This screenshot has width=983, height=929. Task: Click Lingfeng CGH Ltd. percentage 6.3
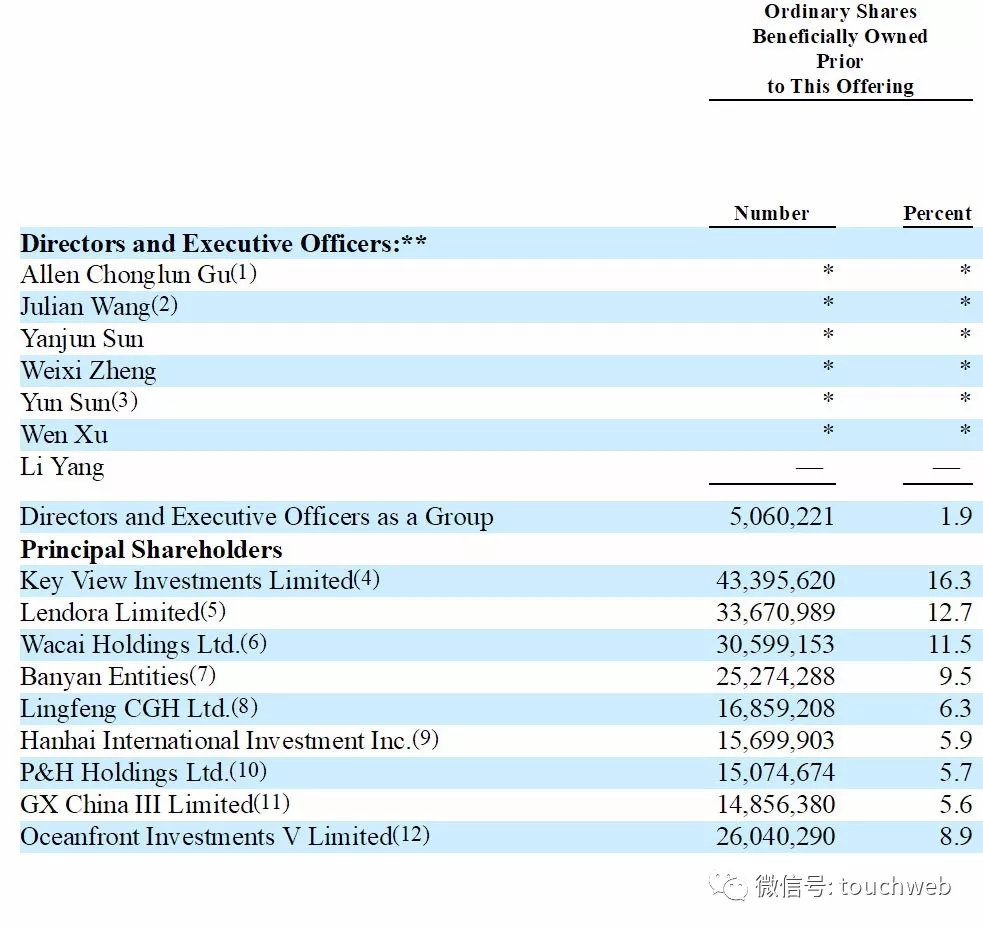955,709
